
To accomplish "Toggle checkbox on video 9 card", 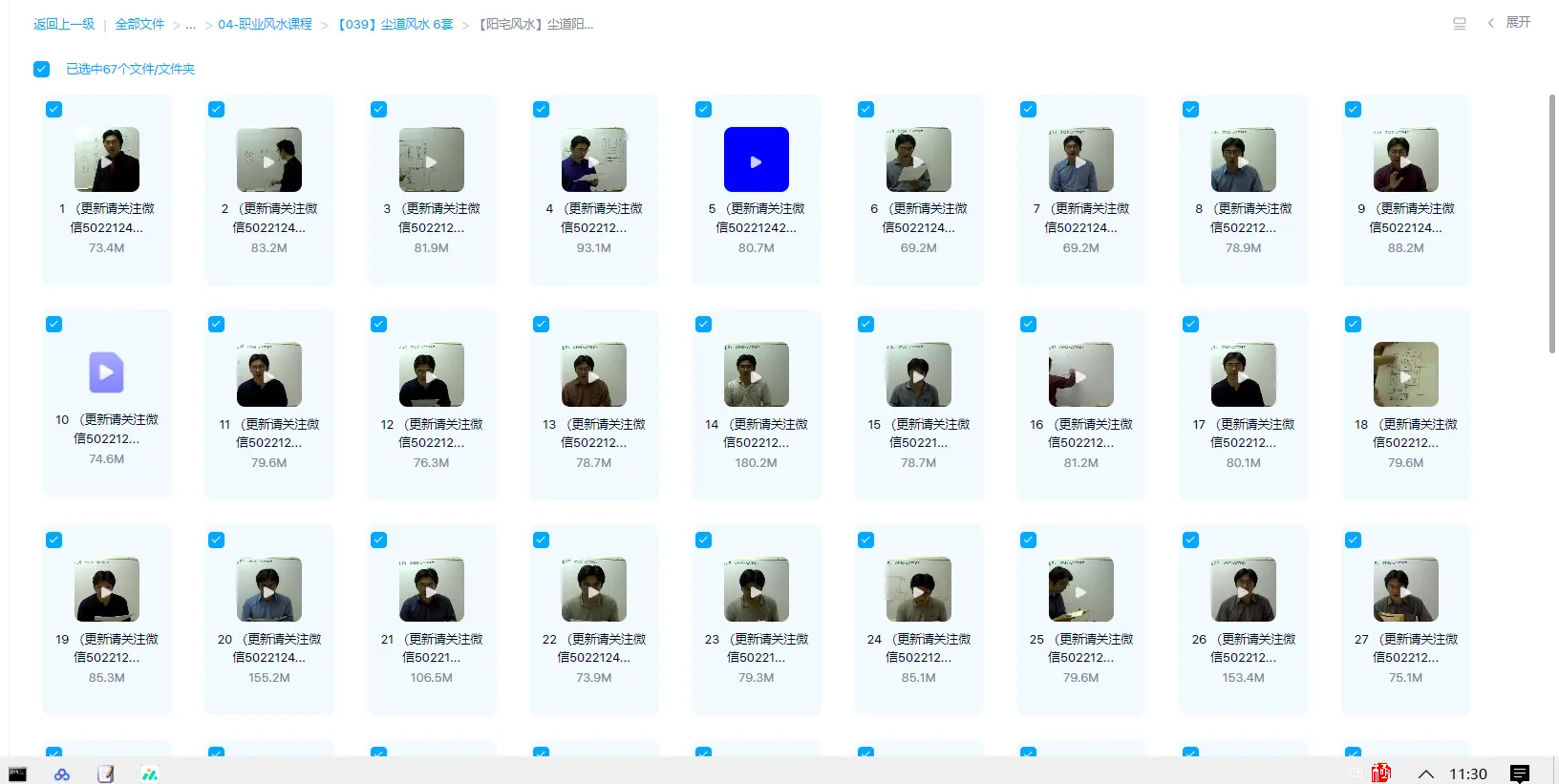I will click(1354, 110).
